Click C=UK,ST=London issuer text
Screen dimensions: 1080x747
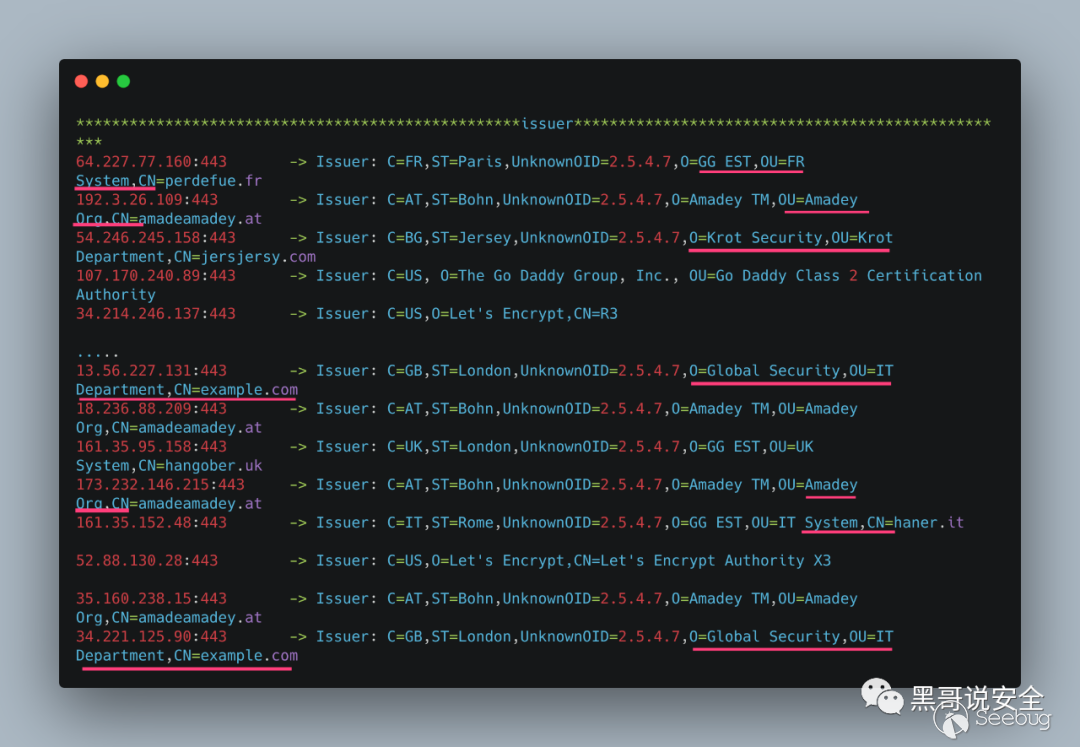click(449, 446)
